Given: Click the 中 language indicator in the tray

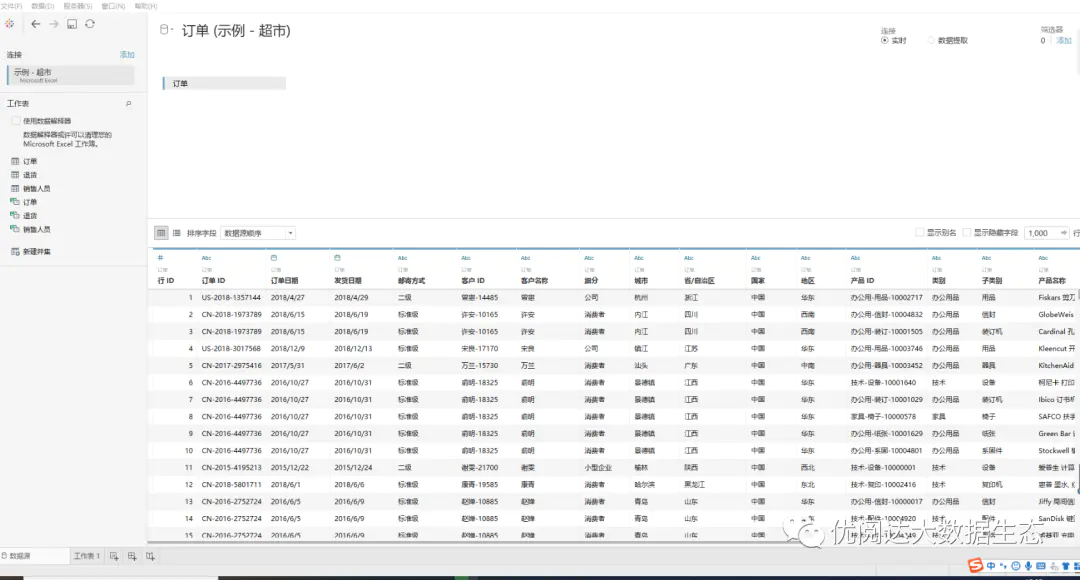Looking at the screenshot, I should click(x=991, y=566).
